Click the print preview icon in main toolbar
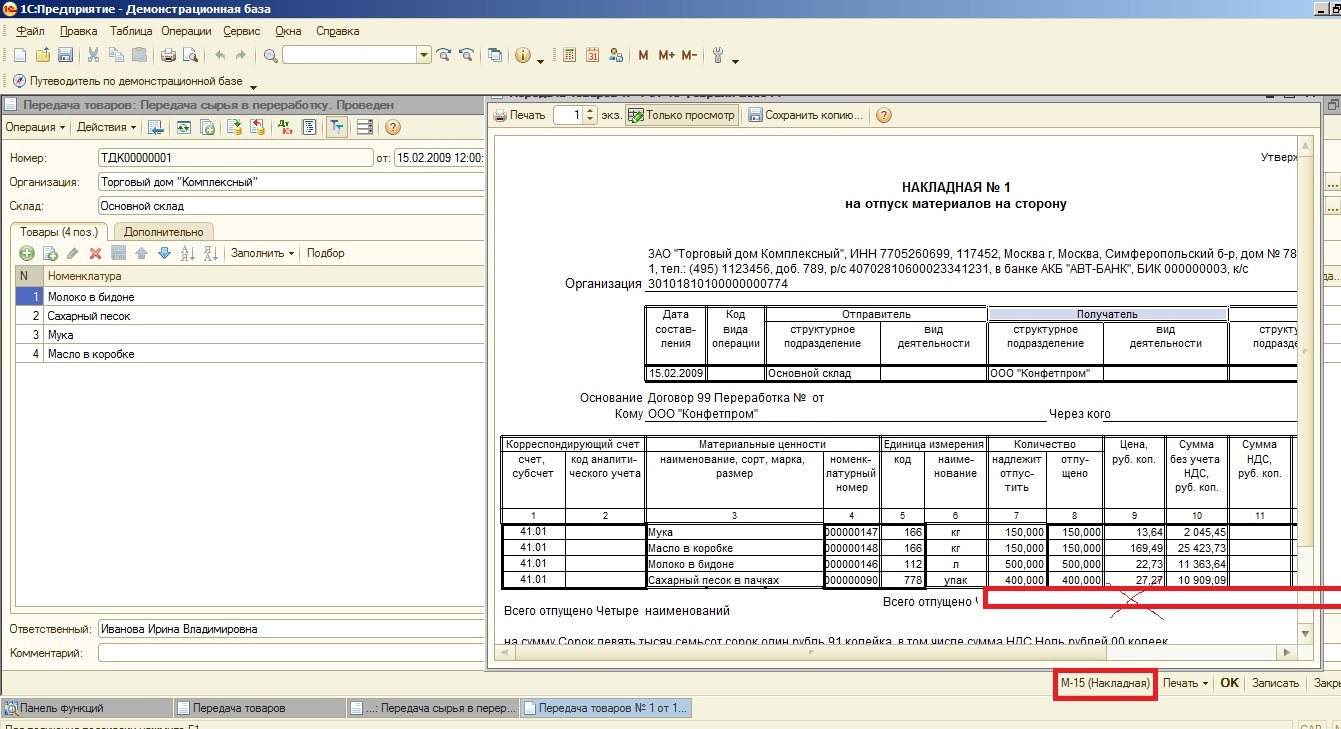The width and height of the screenshot is (1341, 729). (x=190, y=55)
